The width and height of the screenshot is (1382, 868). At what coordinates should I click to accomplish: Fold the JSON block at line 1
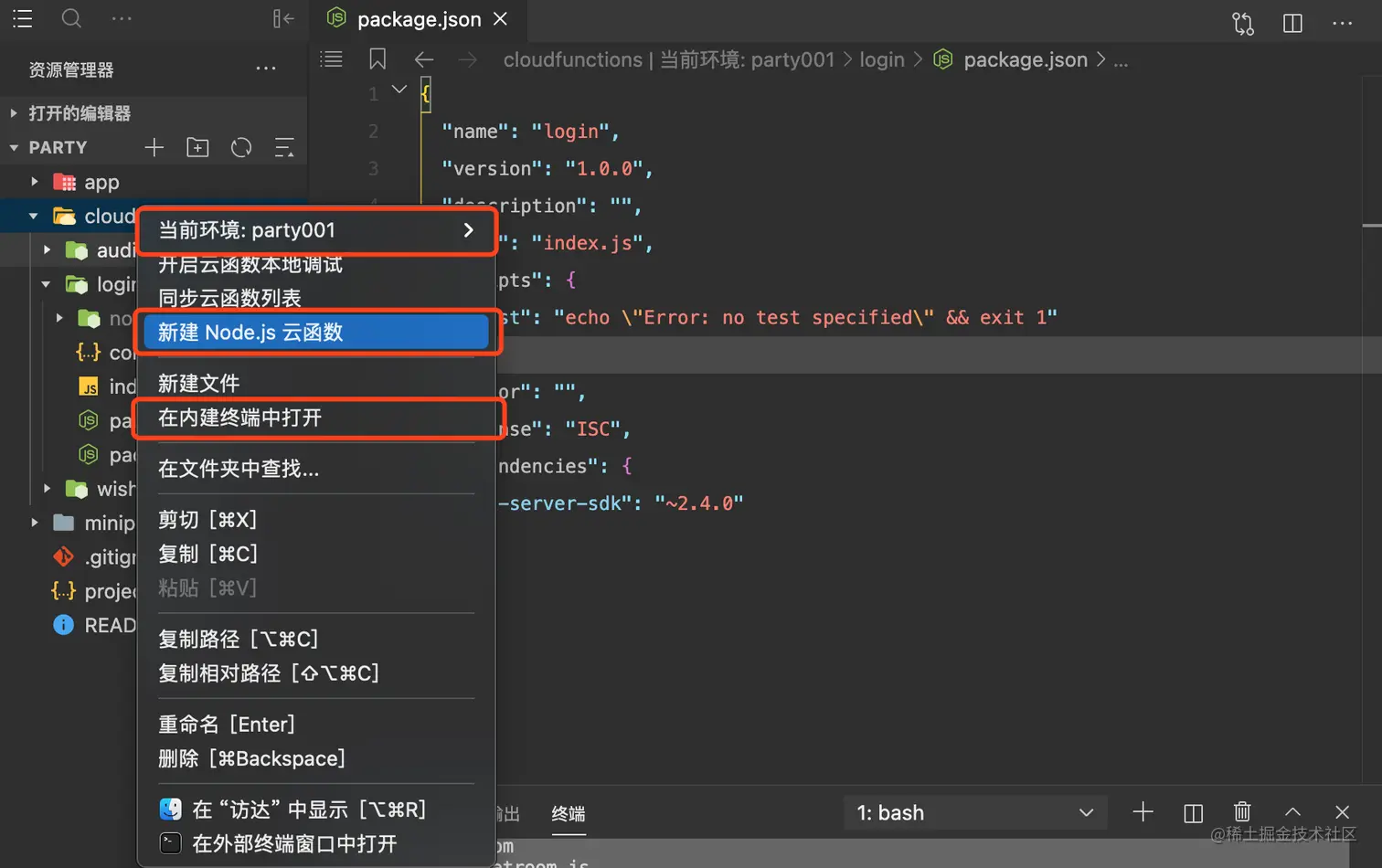pos(399,90)
